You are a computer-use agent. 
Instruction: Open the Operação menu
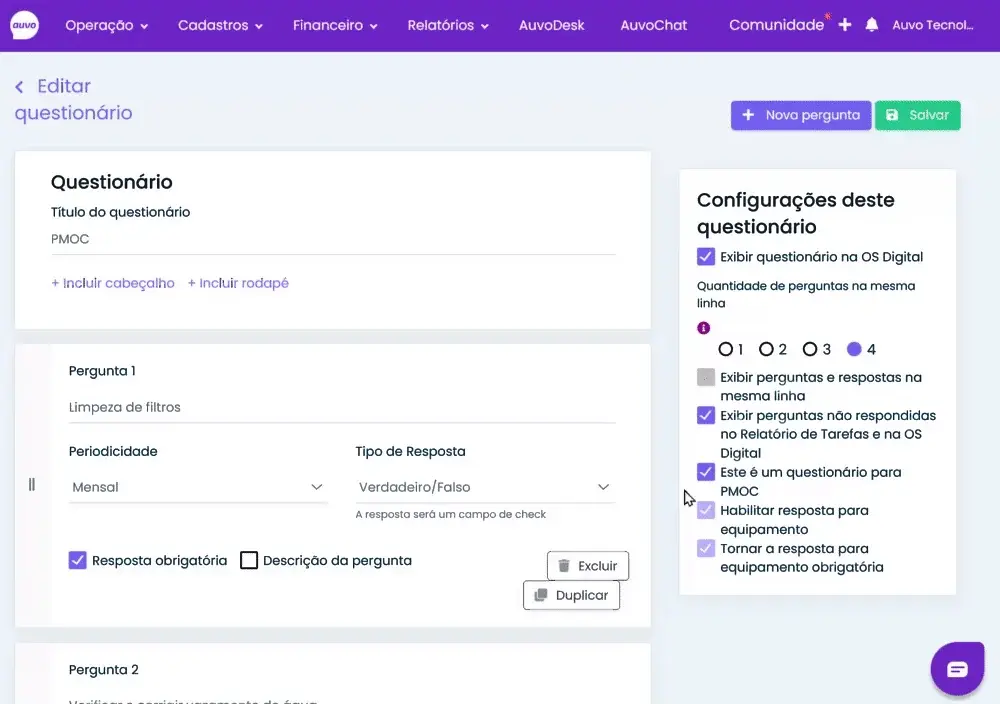pyautogui.click(x=107, y=26)
